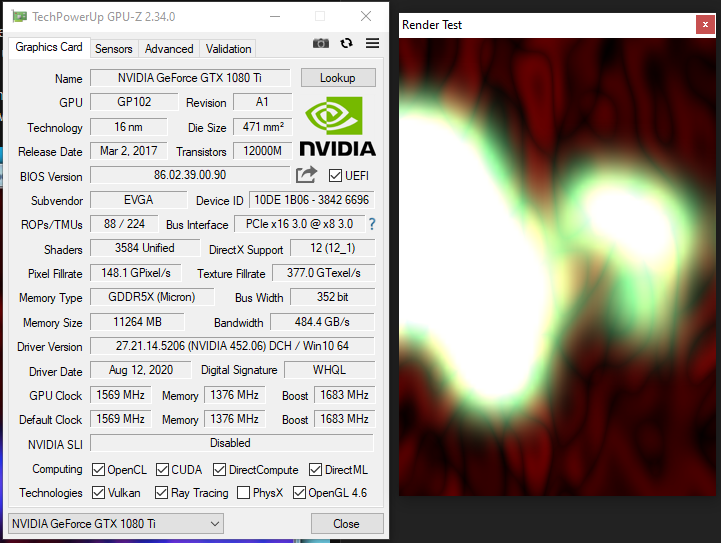The height and width of the screenshot is (543, 721).
Task: Click the GPU Clock value 1569 MHz
Action: point(120,394)
